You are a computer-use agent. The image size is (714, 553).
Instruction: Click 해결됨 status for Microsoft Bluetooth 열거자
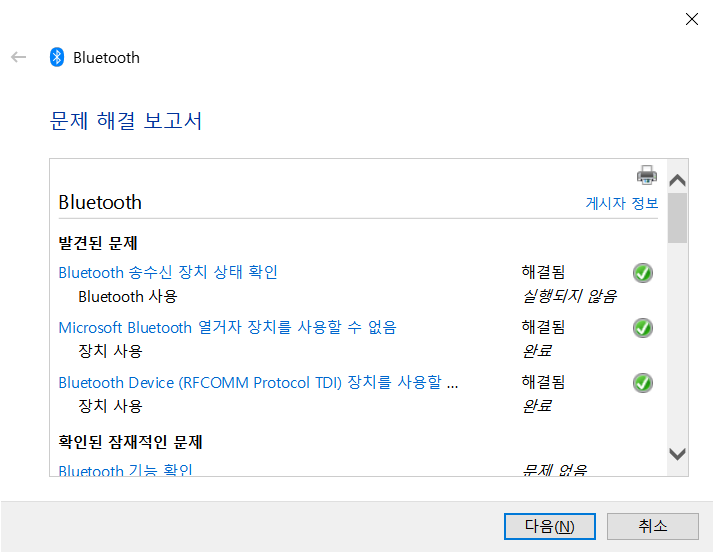point(543,327)
